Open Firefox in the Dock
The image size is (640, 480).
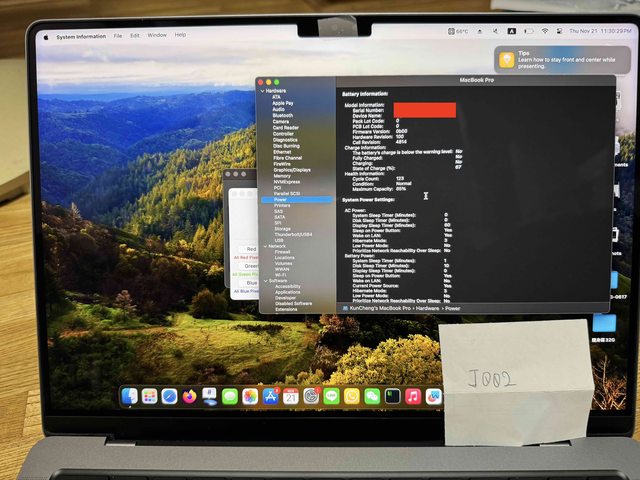[190, 397]
